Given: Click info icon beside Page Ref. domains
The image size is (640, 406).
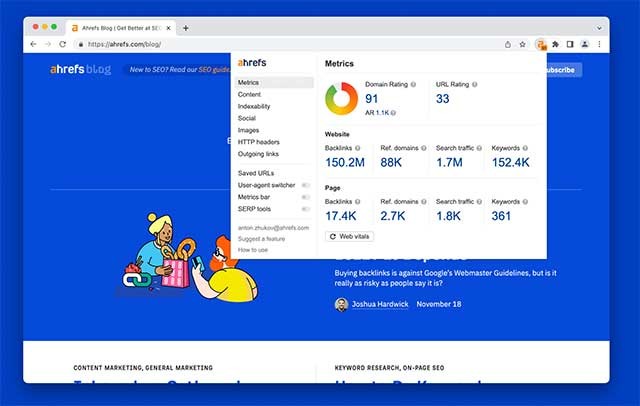Looking at the screenshot, I should click(424, 202).
